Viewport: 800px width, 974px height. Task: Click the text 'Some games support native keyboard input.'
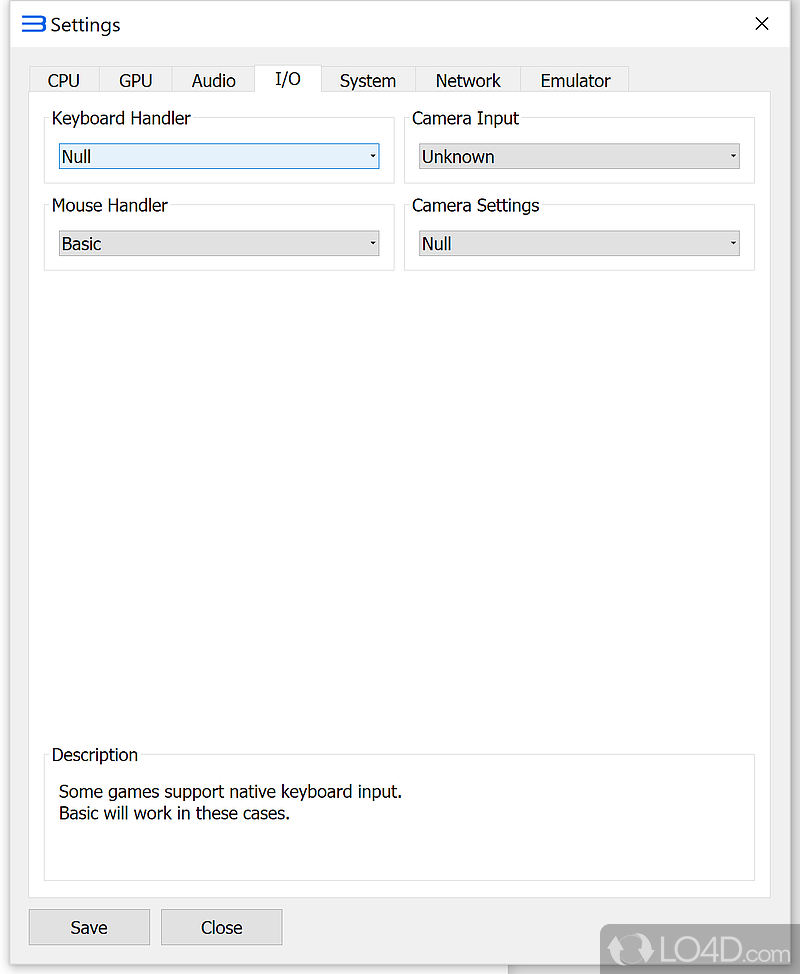point(230,791)
